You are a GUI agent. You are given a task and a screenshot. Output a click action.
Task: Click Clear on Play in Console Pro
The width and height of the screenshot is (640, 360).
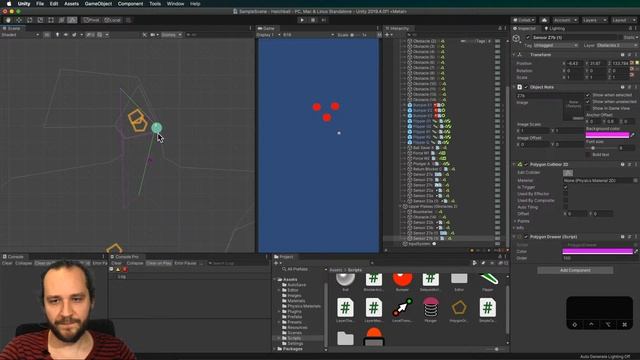(x=159, y=263)
